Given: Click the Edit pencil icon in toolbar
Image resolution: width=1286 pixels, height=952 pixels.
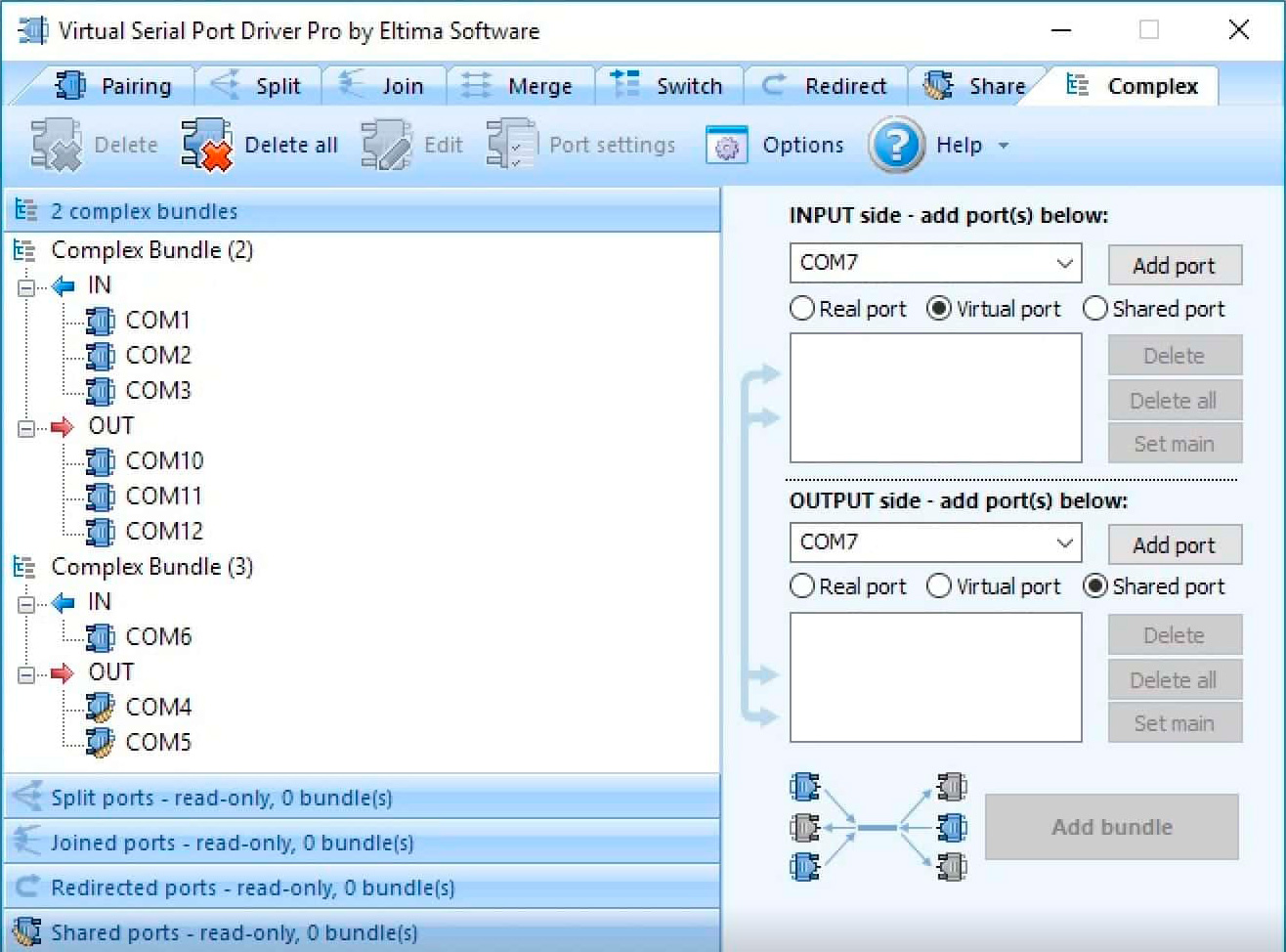Looking at the screenshot, I should 387,146.
